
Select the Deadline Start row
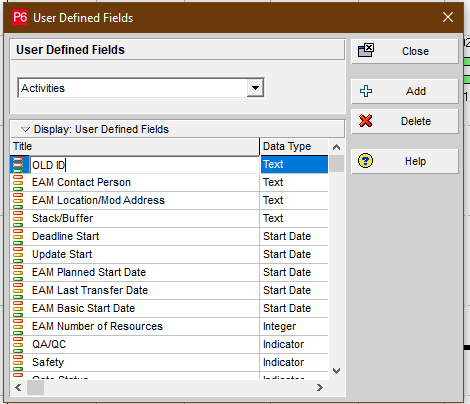coord(169,237)
